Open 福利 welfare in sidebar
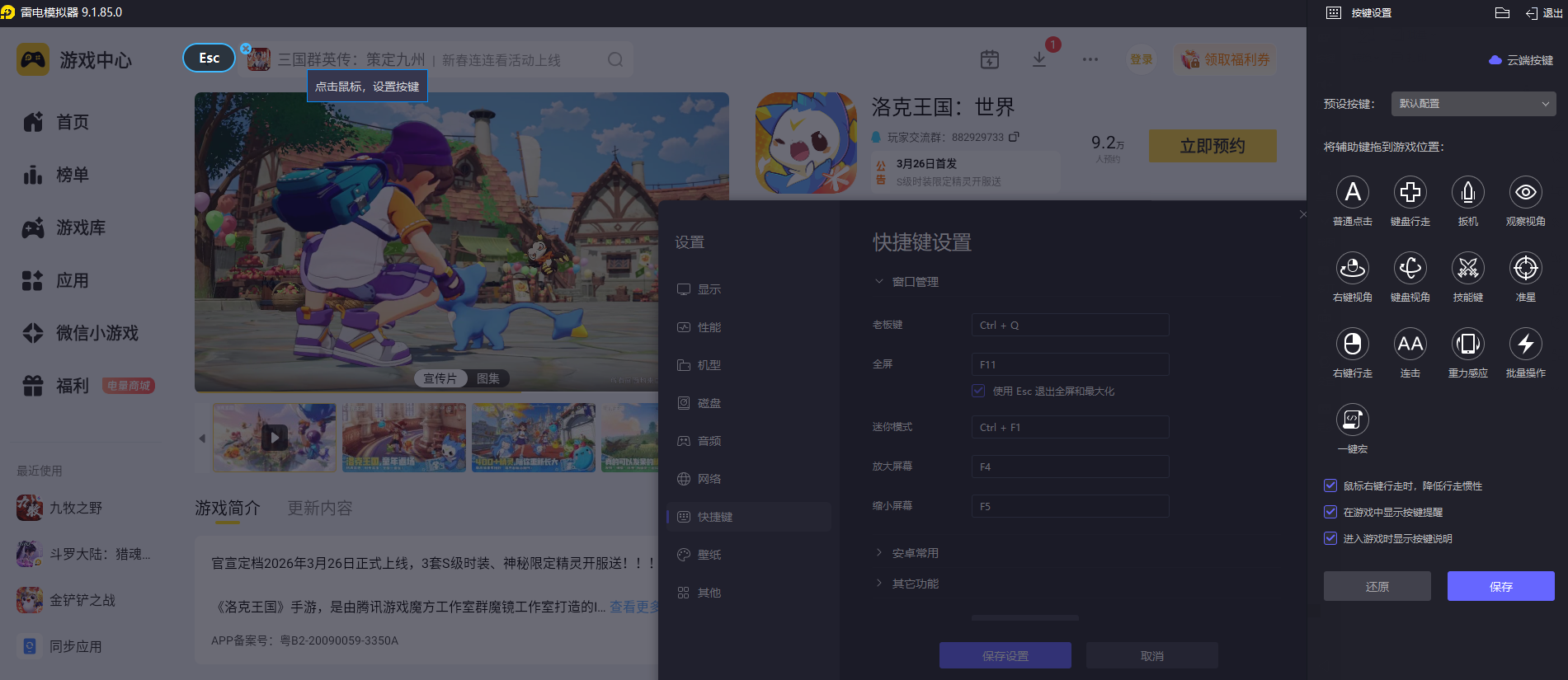The height and width of the screenshot is (680, 1568). coord(57,386)
